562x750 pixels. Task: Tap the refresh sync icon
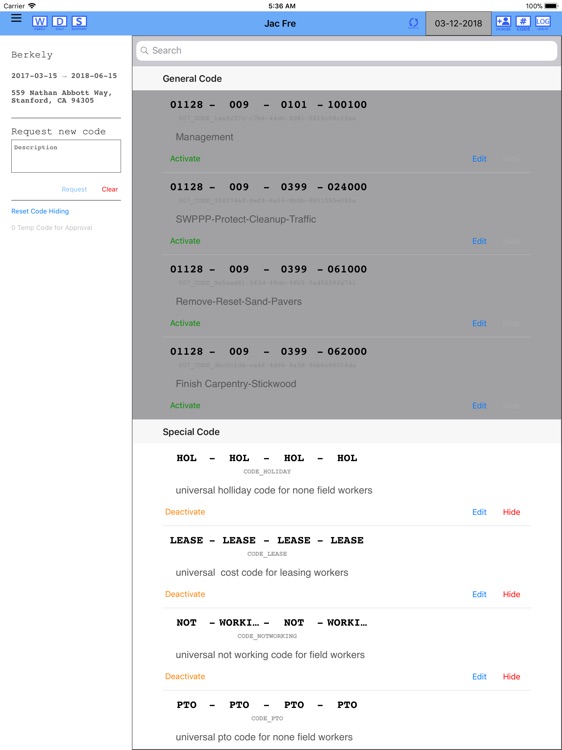(x=414, y=23)
